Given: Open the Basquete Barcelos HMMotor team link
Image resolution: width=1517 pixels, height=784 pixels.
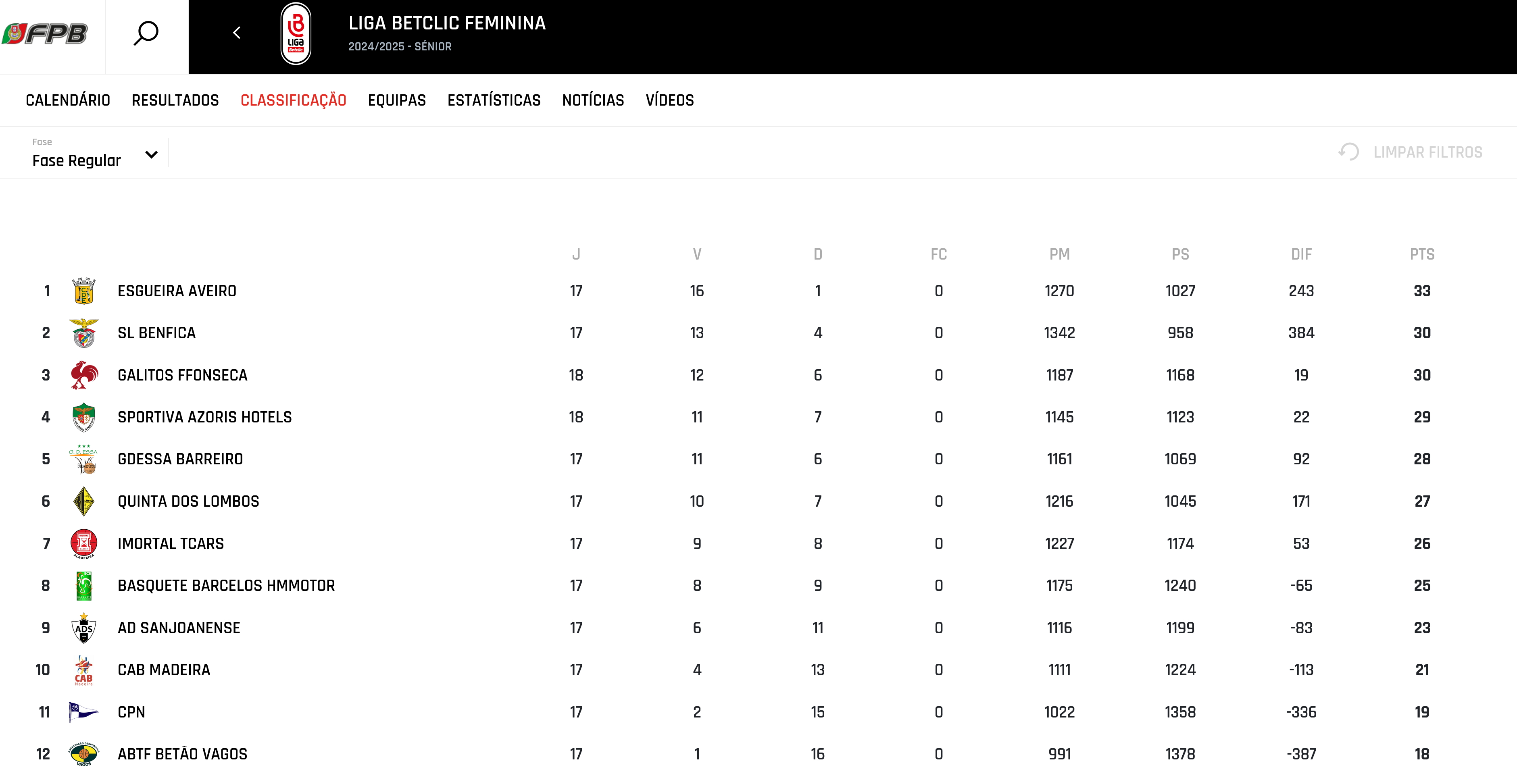Looking at the screenshot, I should 226,586.
